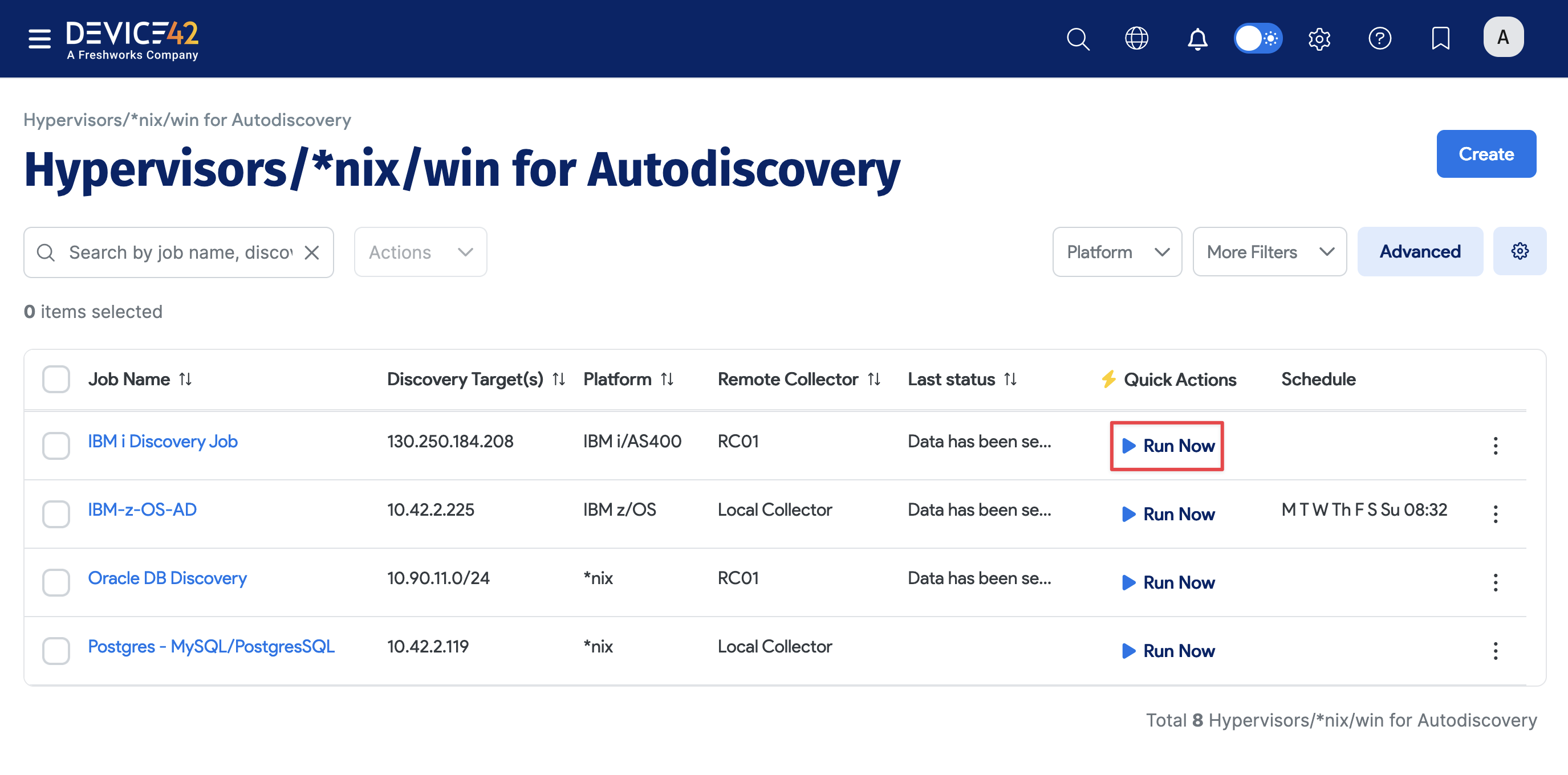Open the user avatar account menu
This screenshot has height=775, width=1568.
coord(1503,37)
